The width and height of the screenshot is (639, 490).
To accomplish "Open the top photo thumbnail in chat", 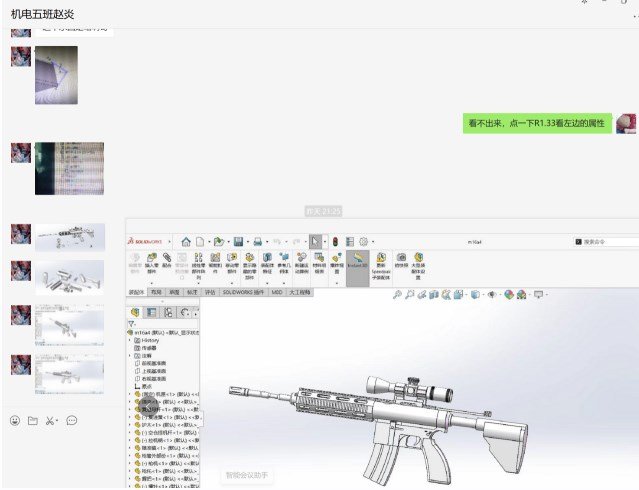I will click(56, 75).
